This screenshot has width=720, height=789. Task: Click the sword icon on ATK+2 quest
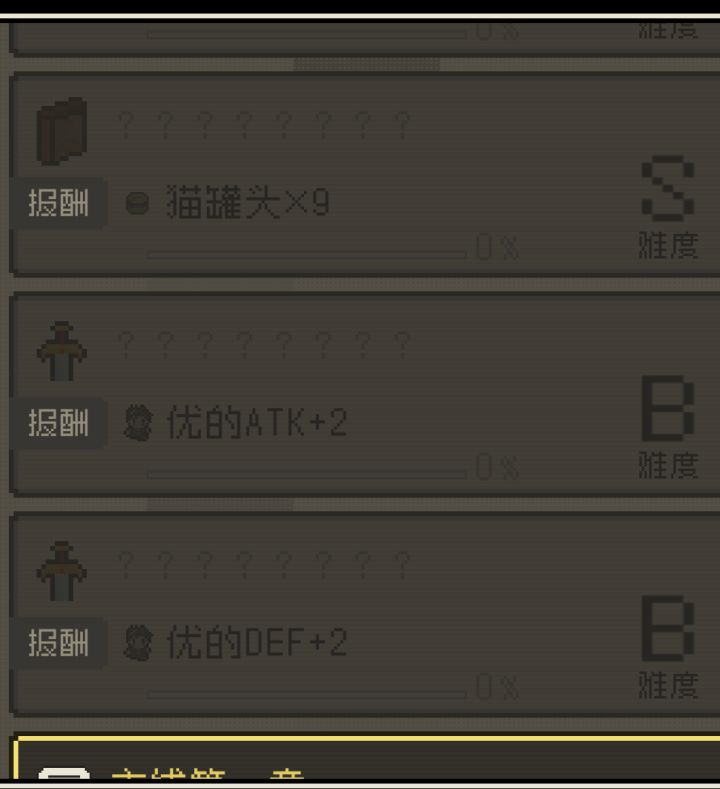click(62, 351)
